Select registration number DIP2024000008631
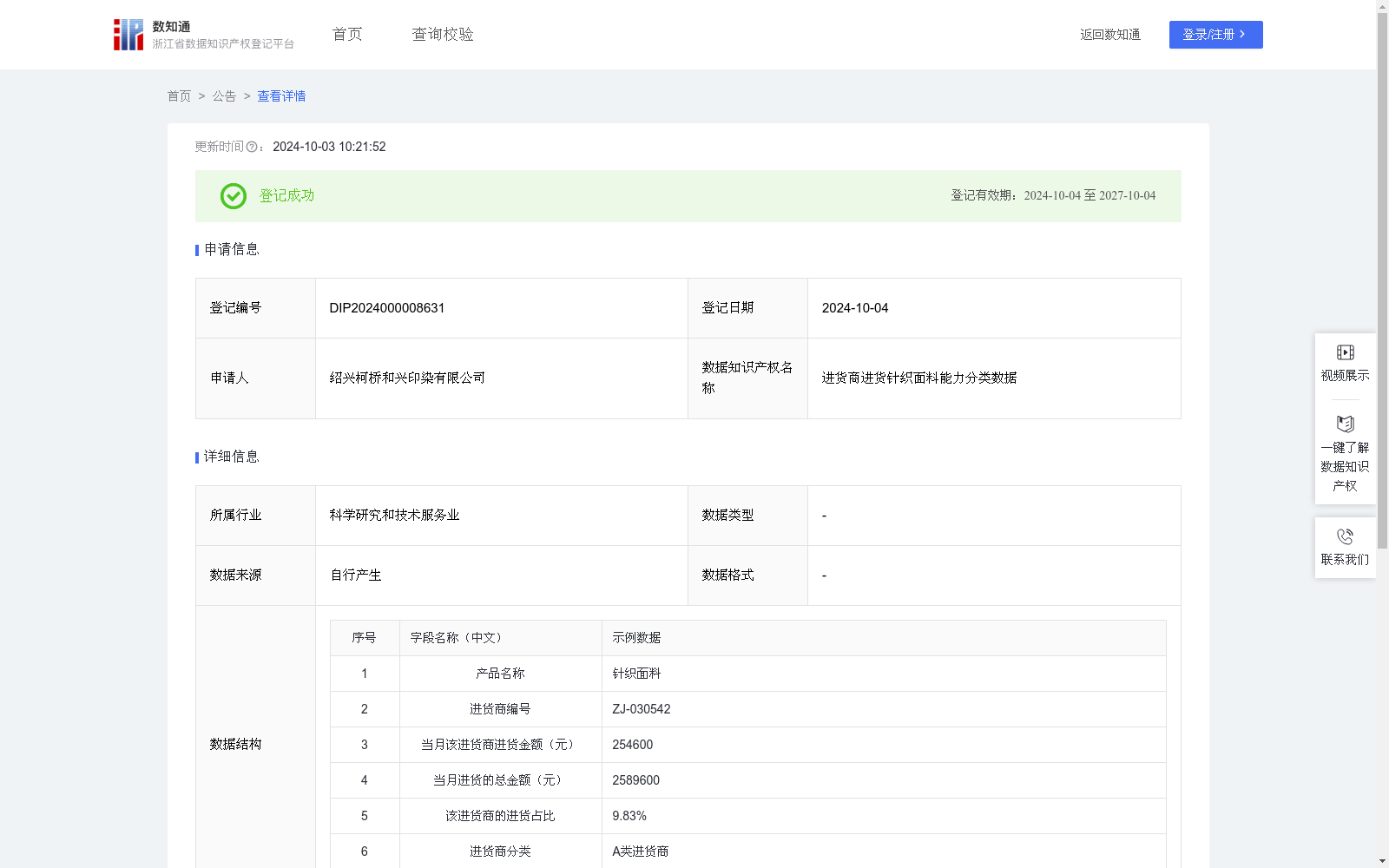Image resolution: width=1389 pixels, height=868 pixels. pos(387,308)
